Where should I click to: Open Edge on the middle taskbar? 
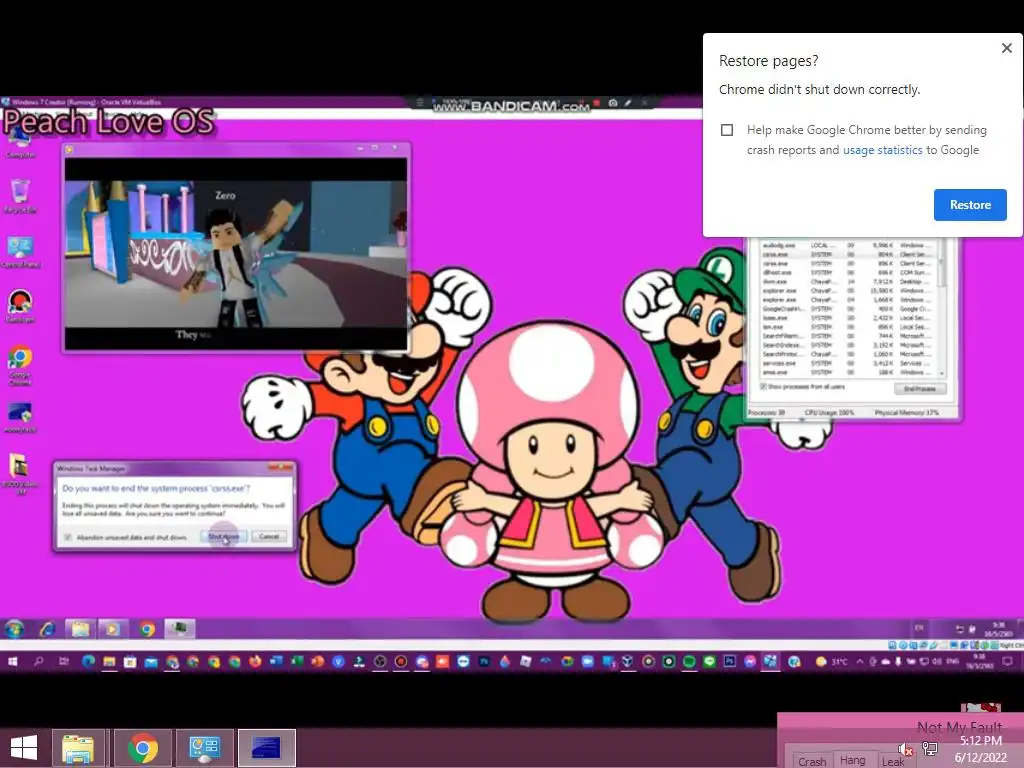click(x=88, y=662)
